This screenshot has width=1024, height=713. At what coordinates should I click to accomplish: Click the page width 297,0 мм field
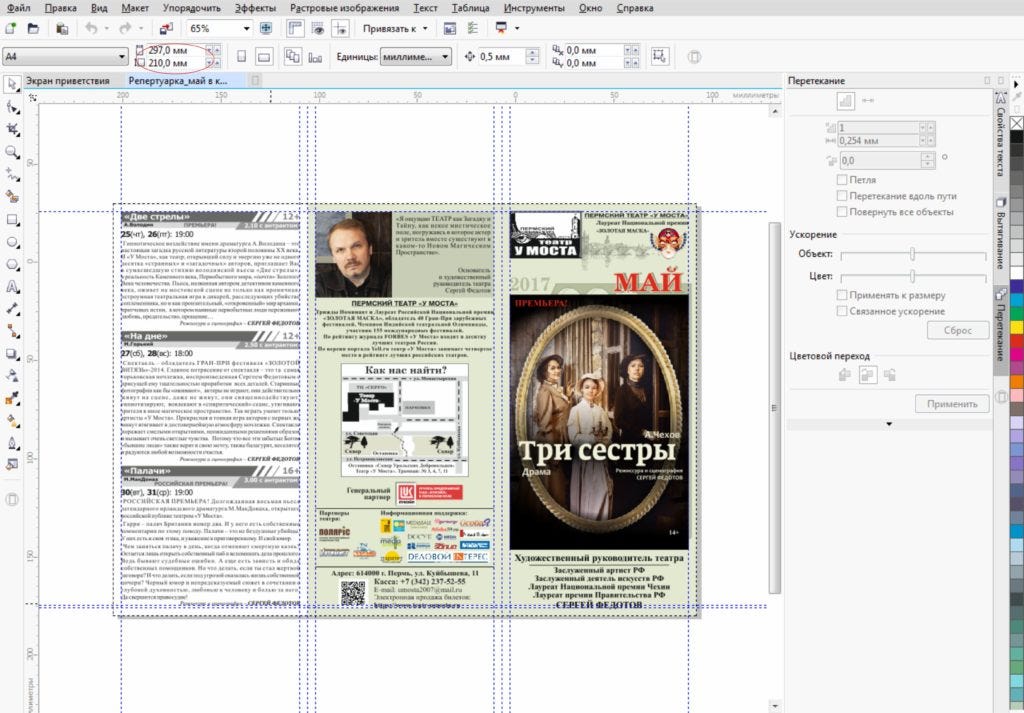175,50
